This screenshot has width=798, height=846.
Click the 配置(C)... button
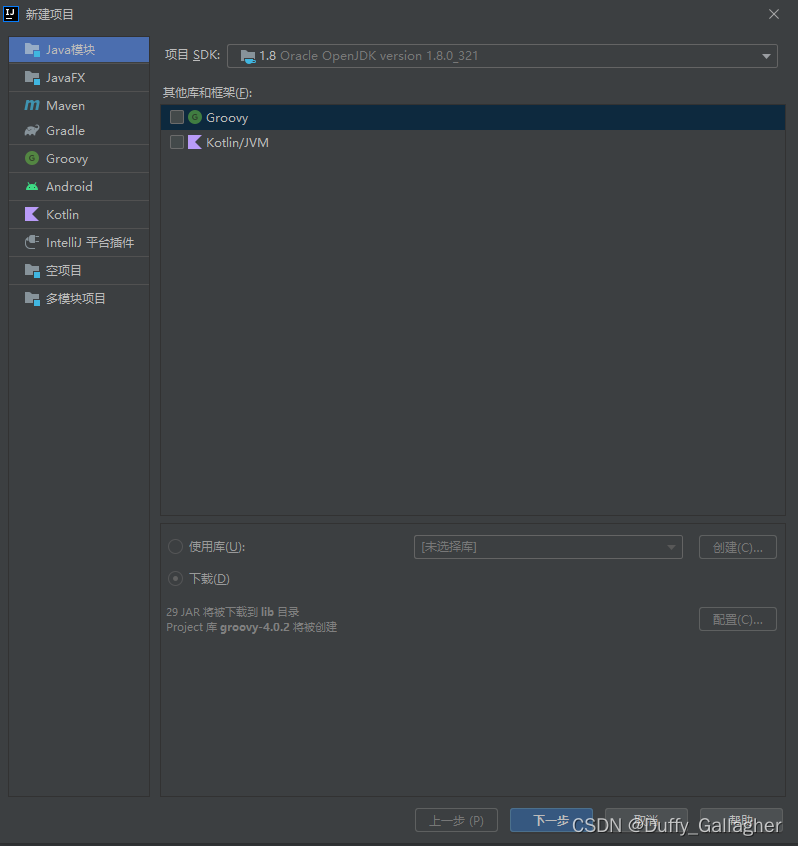(x=738, y=619)
